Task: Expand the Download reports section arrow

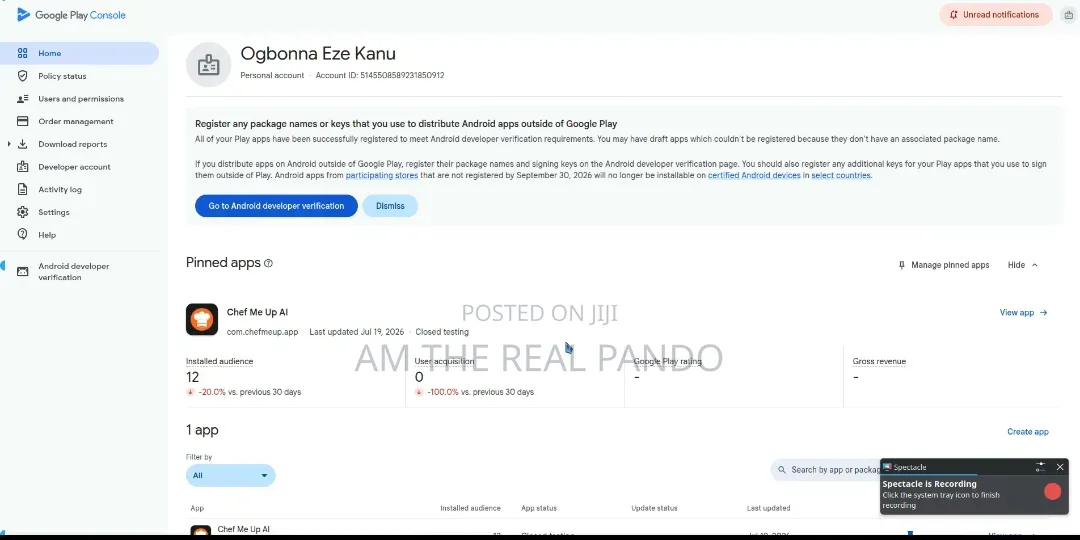Action: tap(9, 144)
